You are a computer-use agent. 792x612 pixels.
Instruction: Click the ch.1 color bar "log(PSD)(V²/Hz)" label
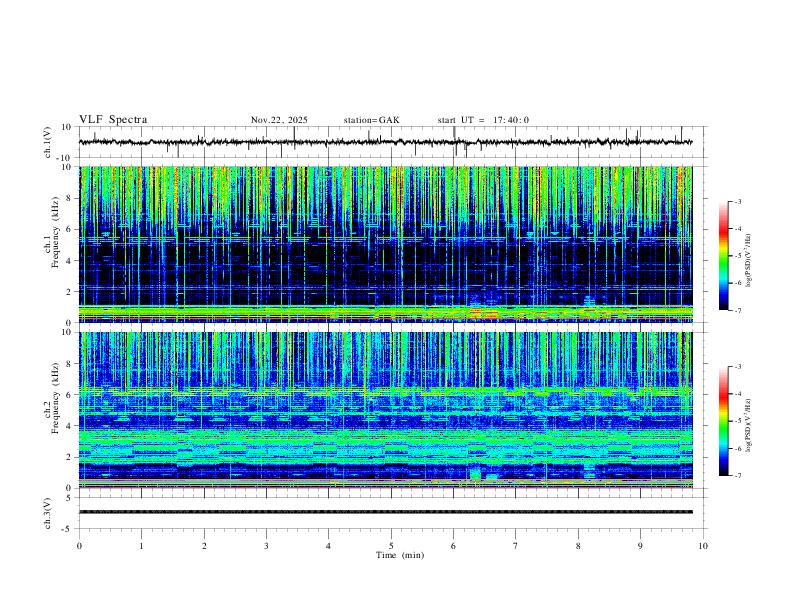click(748, 261)
